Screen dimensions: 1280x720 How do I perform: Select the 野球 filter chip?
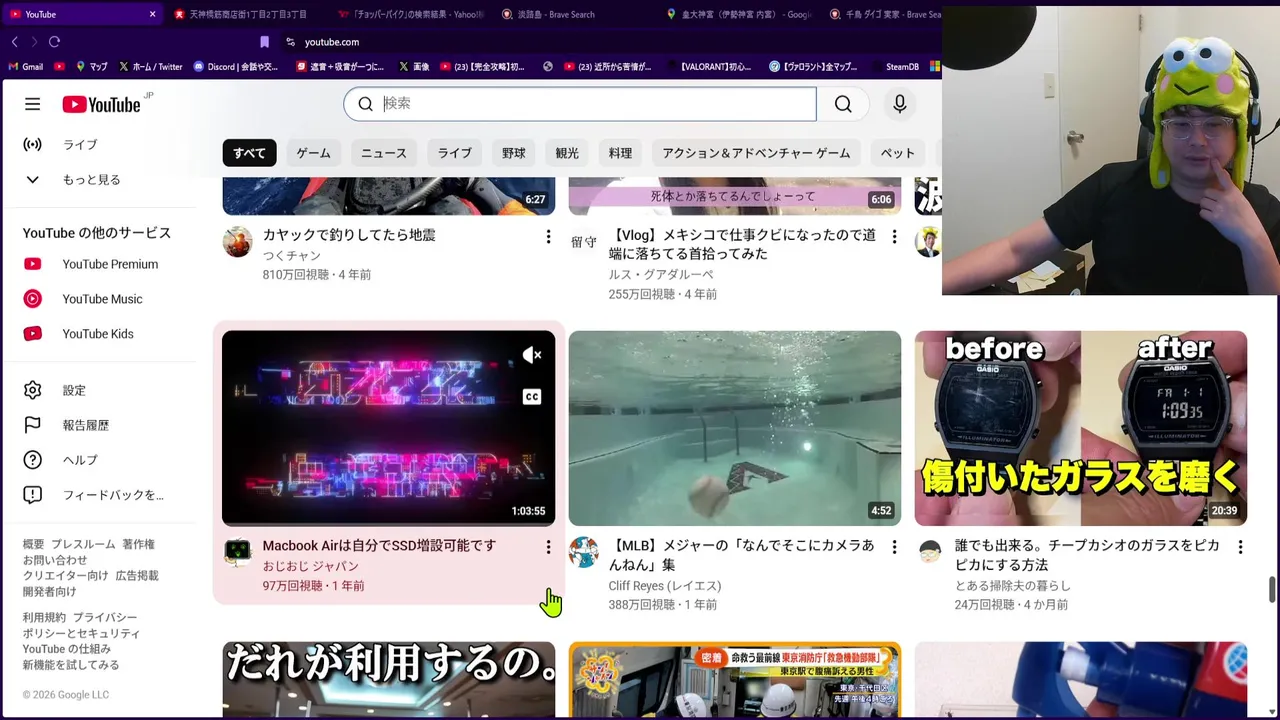pyautogui.click(x=514, y=153)
